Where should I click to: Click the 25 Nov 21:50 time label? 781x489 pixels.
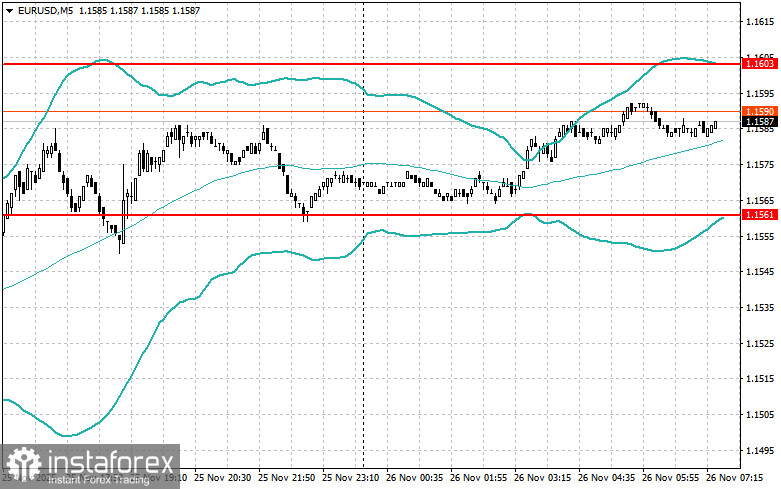click(286, 477)
